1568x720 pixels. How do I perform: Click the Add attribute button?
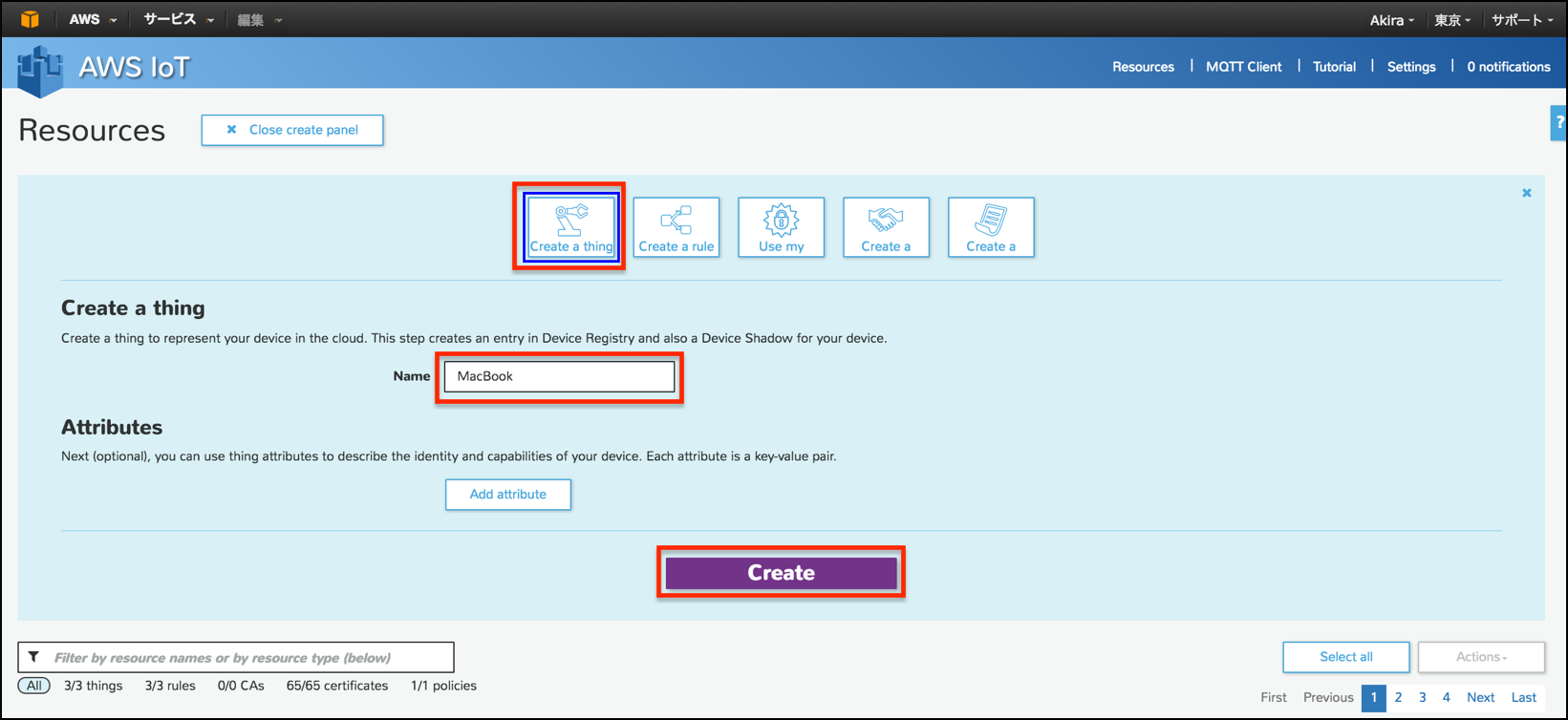pyautogui.click(x=508, y=495)
